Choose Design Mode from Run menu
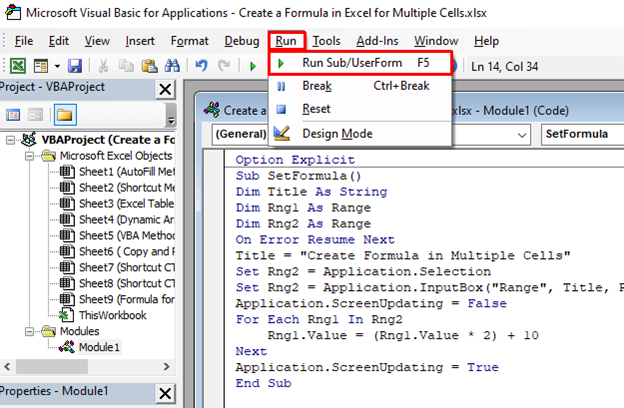The height and width of the screenshot is (408, 624). pos(336,134)
